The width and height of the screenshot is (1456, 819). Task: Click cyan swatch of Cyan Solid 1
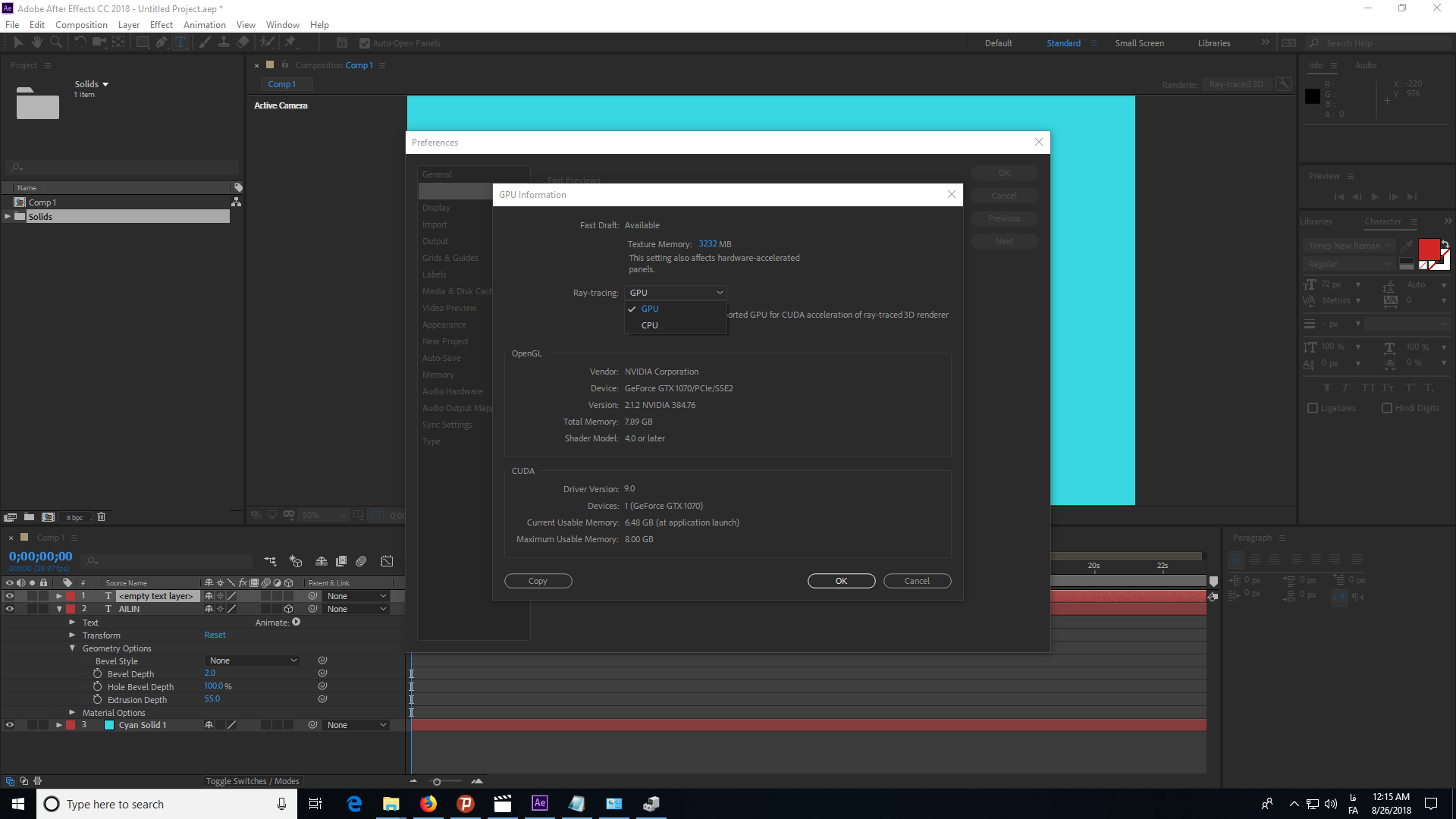(x=109, y=725)
